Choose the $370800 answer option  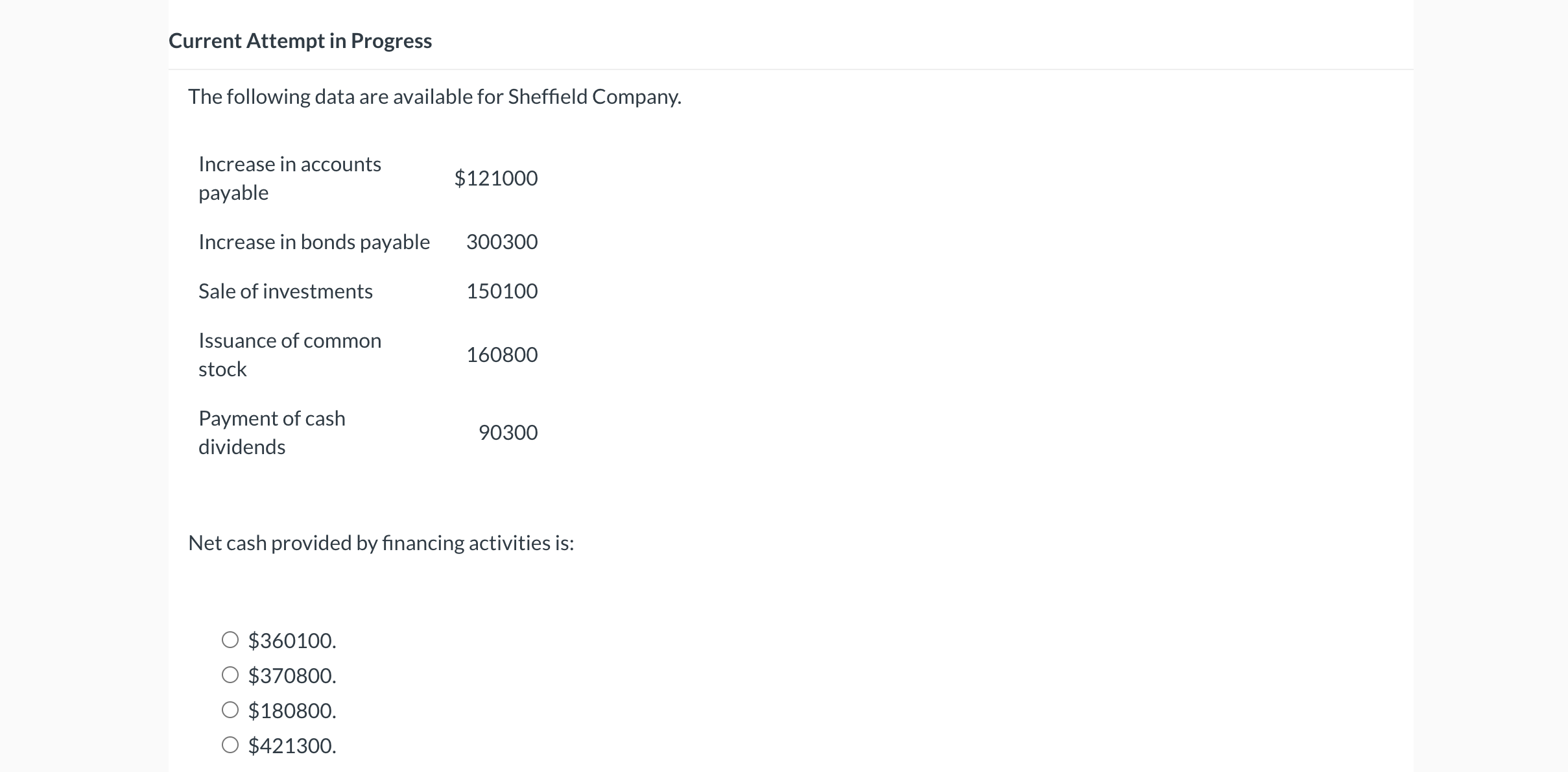230,675
